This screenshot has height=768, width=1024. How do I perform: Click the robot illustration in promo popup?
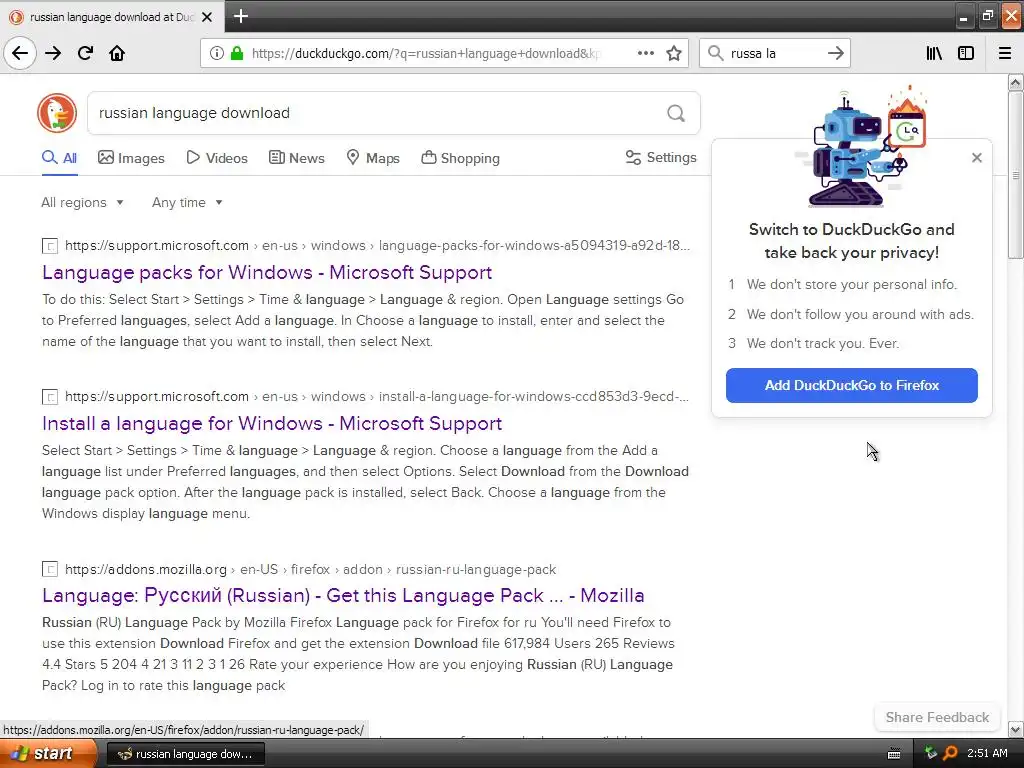click(859, 146)
